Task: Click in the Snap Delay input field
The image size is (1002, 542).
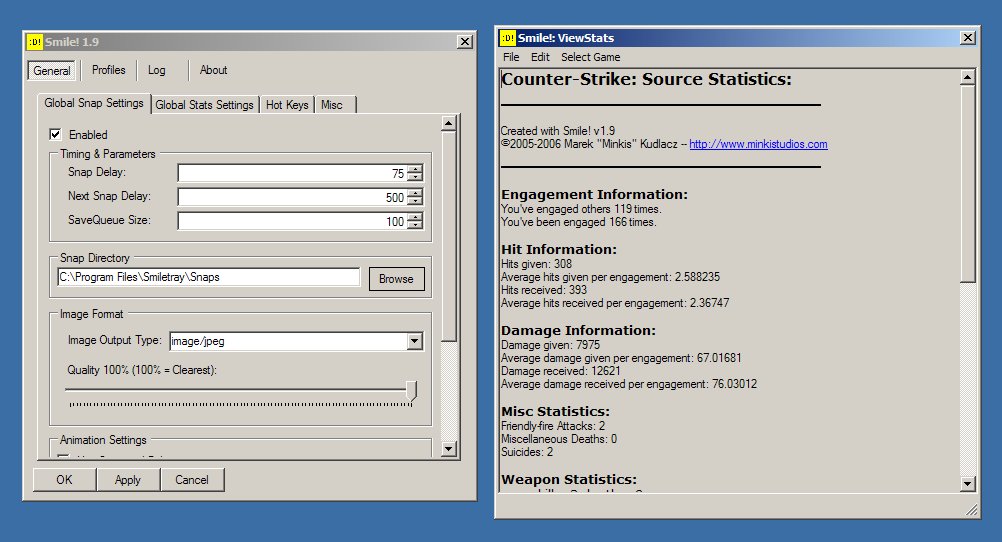Action: click(292, 173)
